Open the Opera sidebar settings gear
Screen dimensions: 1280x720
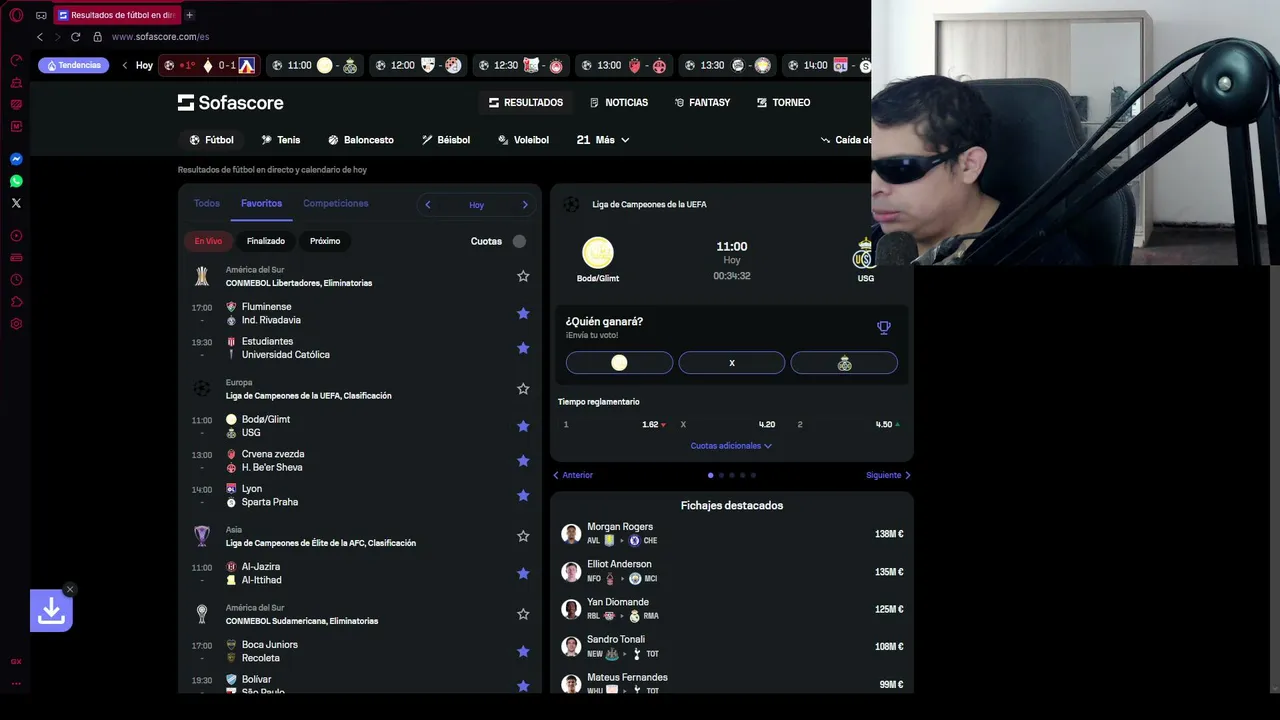[x=16, y=324]
